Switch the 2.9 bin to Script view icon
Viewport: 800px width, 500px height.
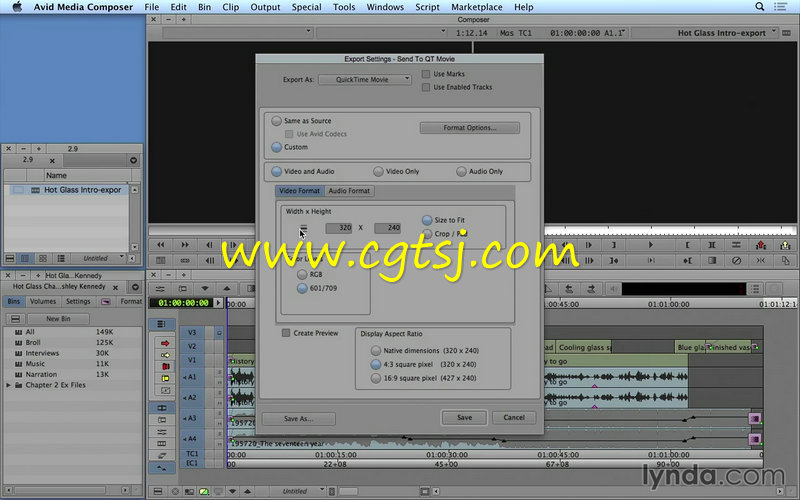[x=61, y=258]
